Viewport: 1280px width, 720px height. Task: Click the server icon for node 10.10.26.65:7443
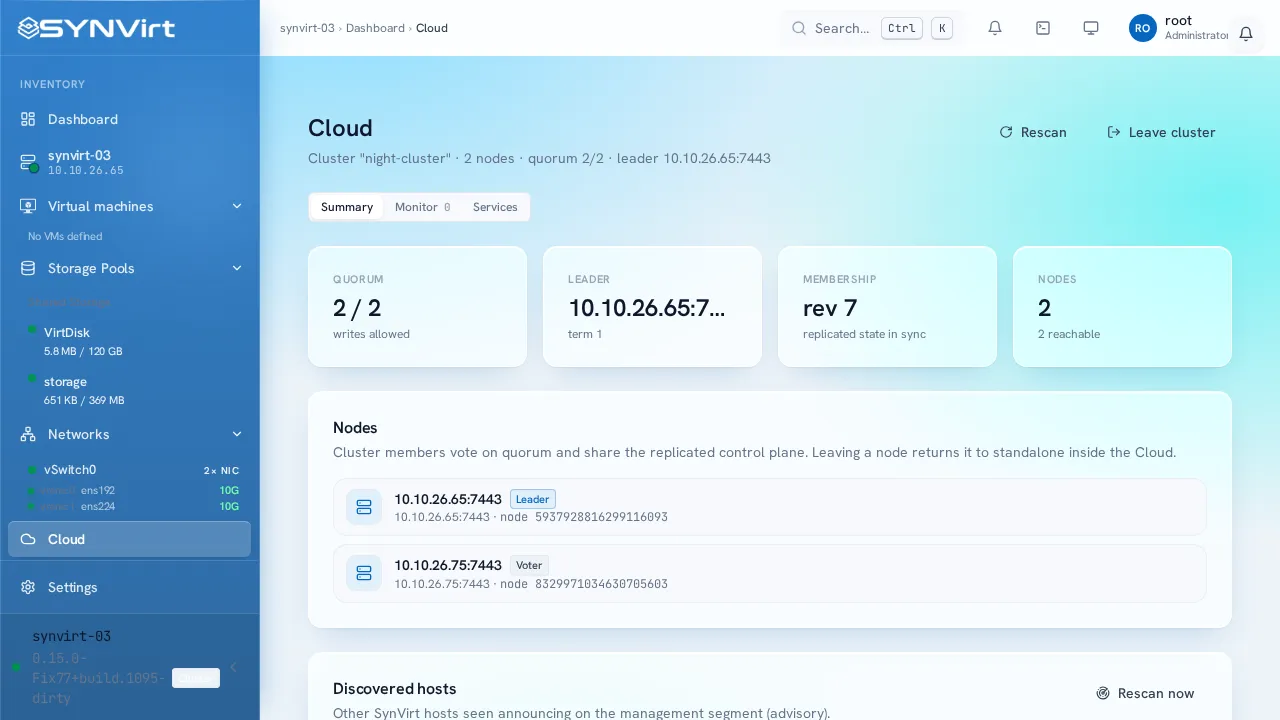coord(364,507)
